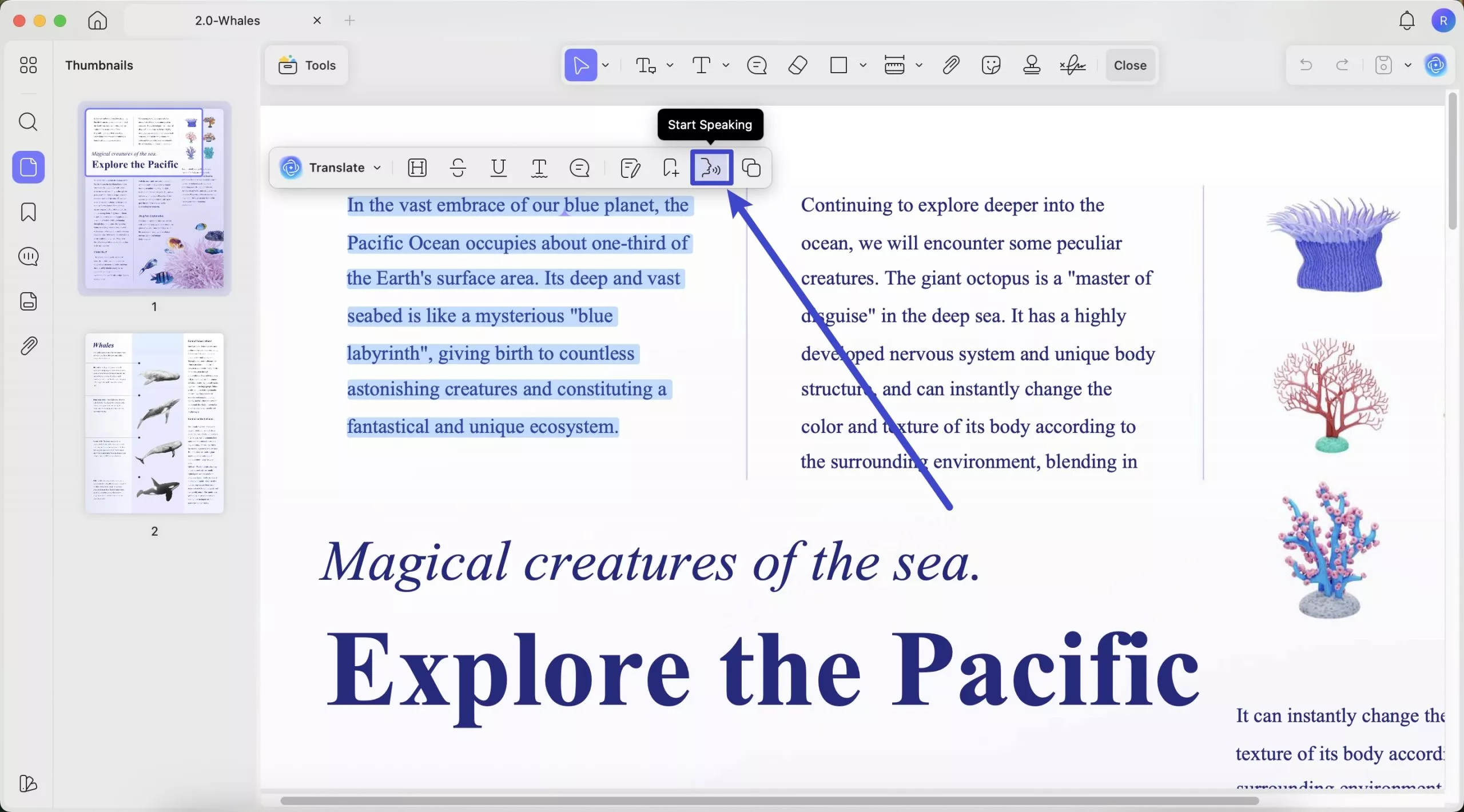
Task: Open the signature tool
Action: [1072, 65]
